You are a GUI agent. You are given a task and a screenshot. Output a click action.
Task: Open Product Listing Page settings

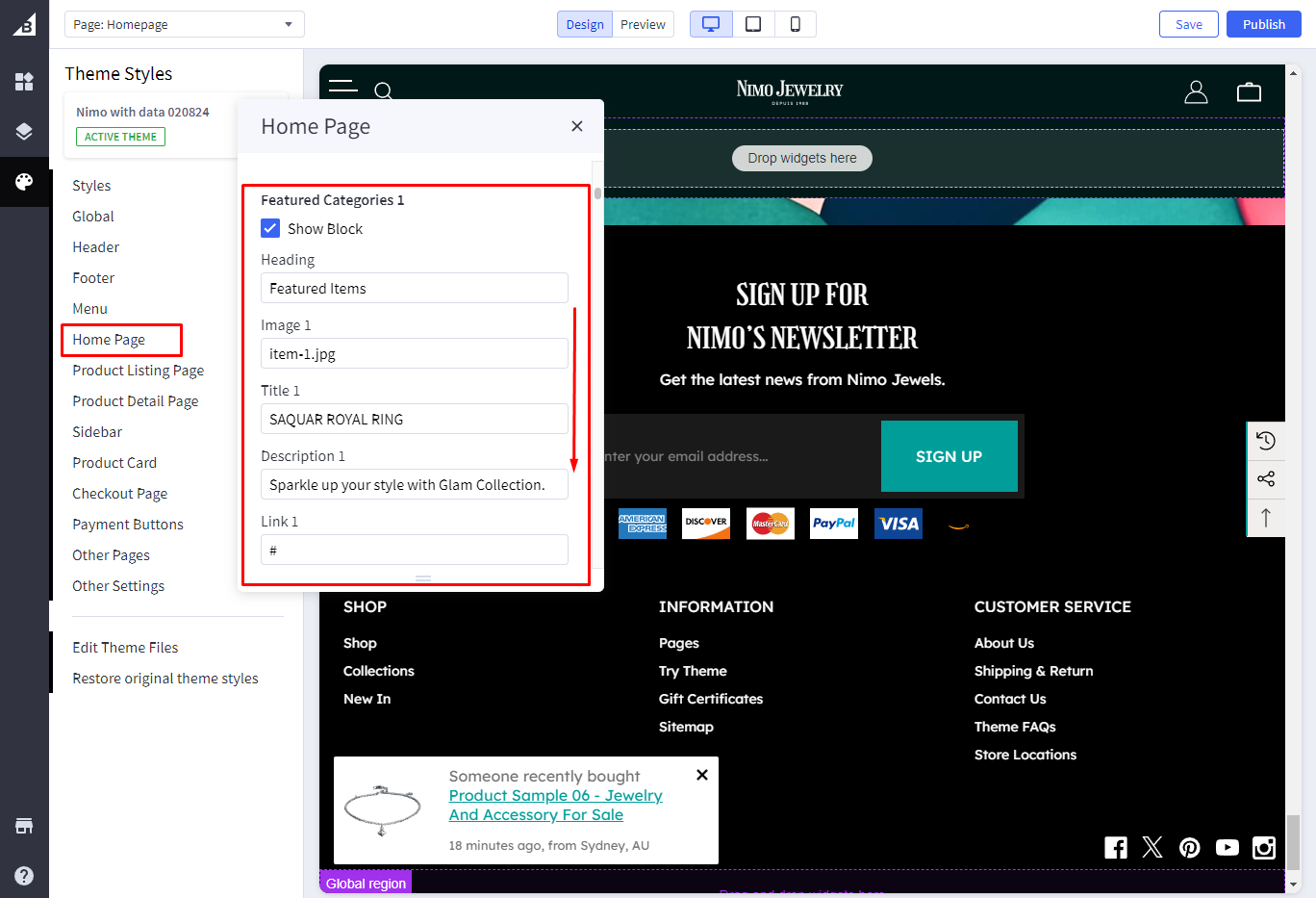click(138, 371)
